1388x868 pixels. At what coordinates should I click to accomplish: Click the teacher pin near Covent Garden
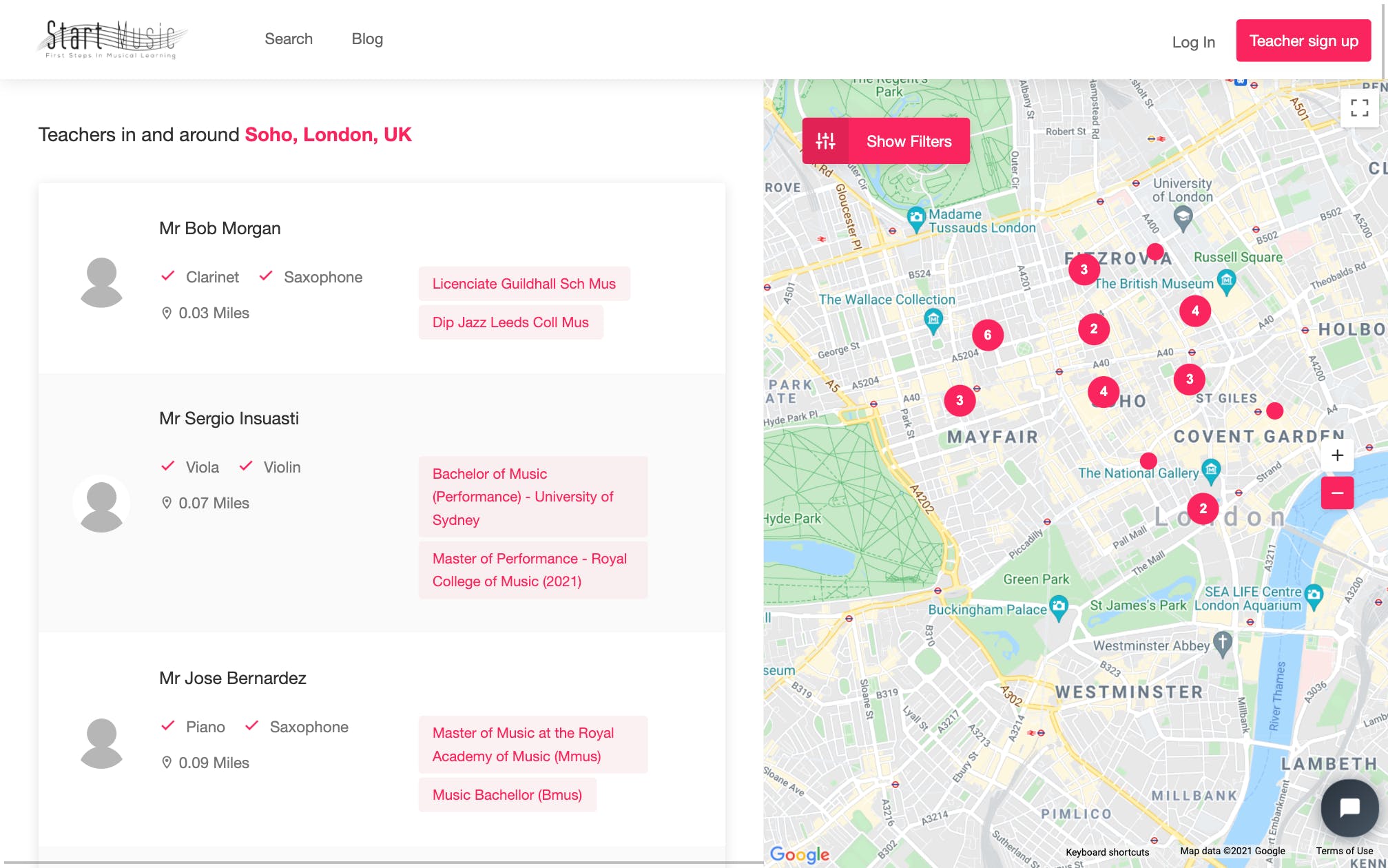(x=1275, y=411)
